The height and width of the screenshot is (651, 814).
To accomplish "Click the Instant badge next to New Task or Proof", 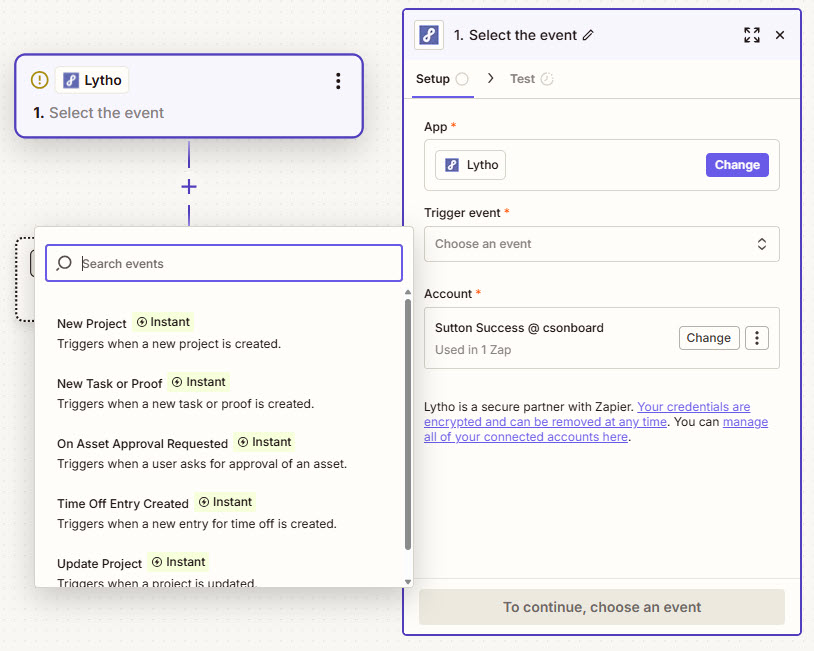I will [199, 382].
